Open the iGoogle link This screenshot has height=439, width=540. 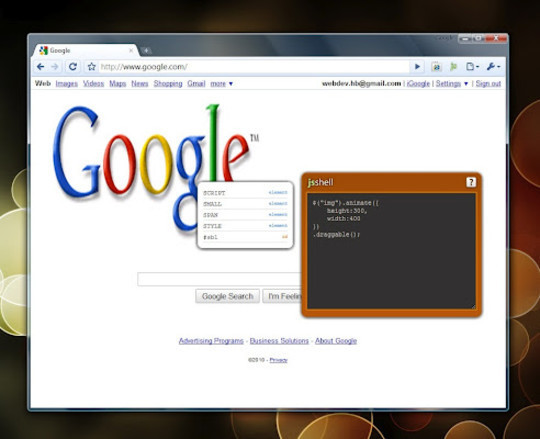tap(418, 84)
